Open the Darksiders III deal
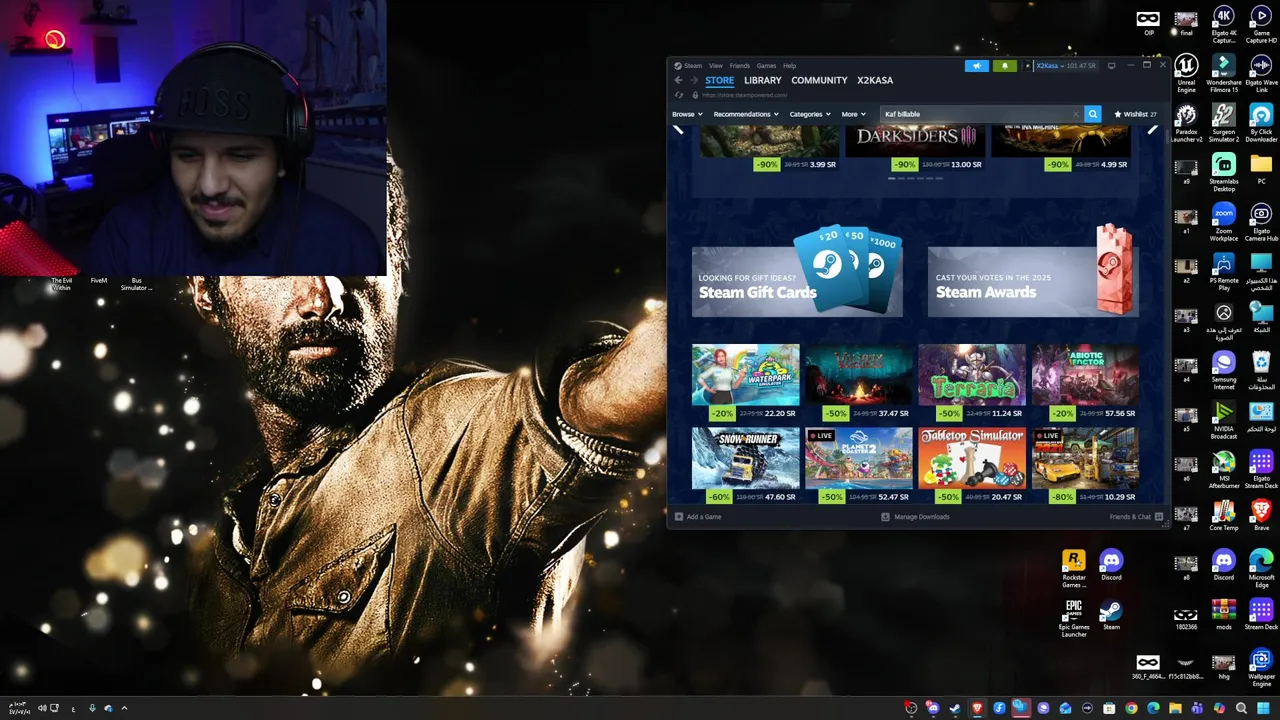 (915, 148)
